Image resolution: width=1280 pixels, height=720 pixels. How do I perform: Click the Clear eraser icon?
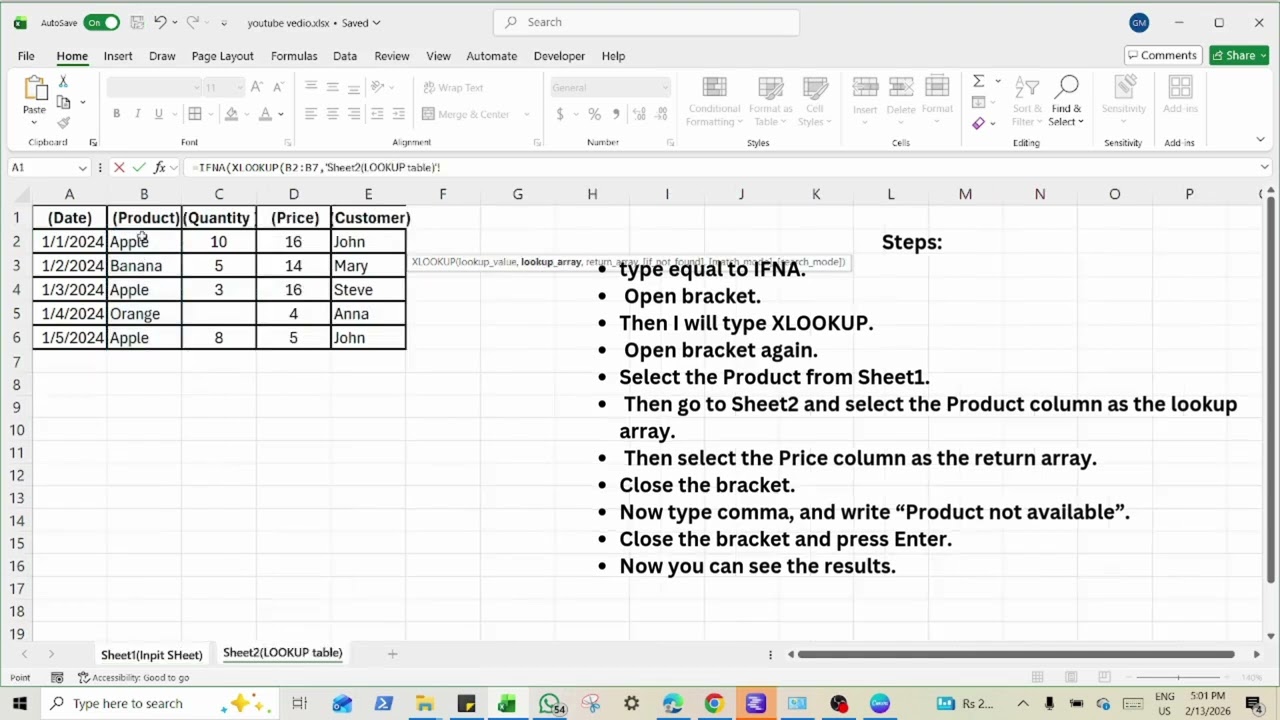[x=978, y=123]
